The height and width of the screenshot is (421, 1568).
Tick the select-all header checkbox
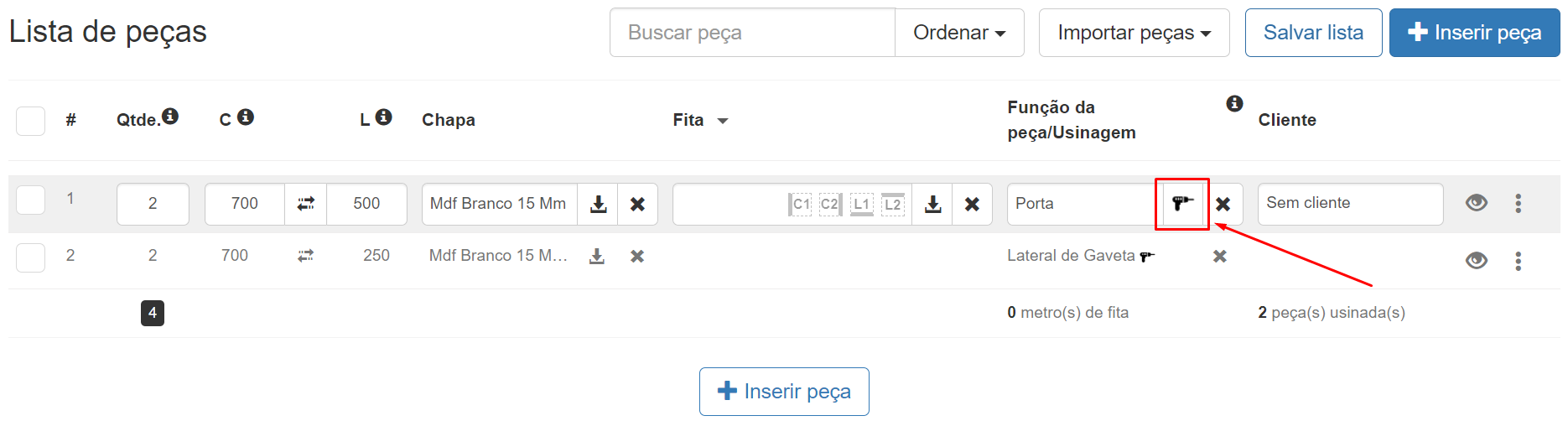(31, 121)
